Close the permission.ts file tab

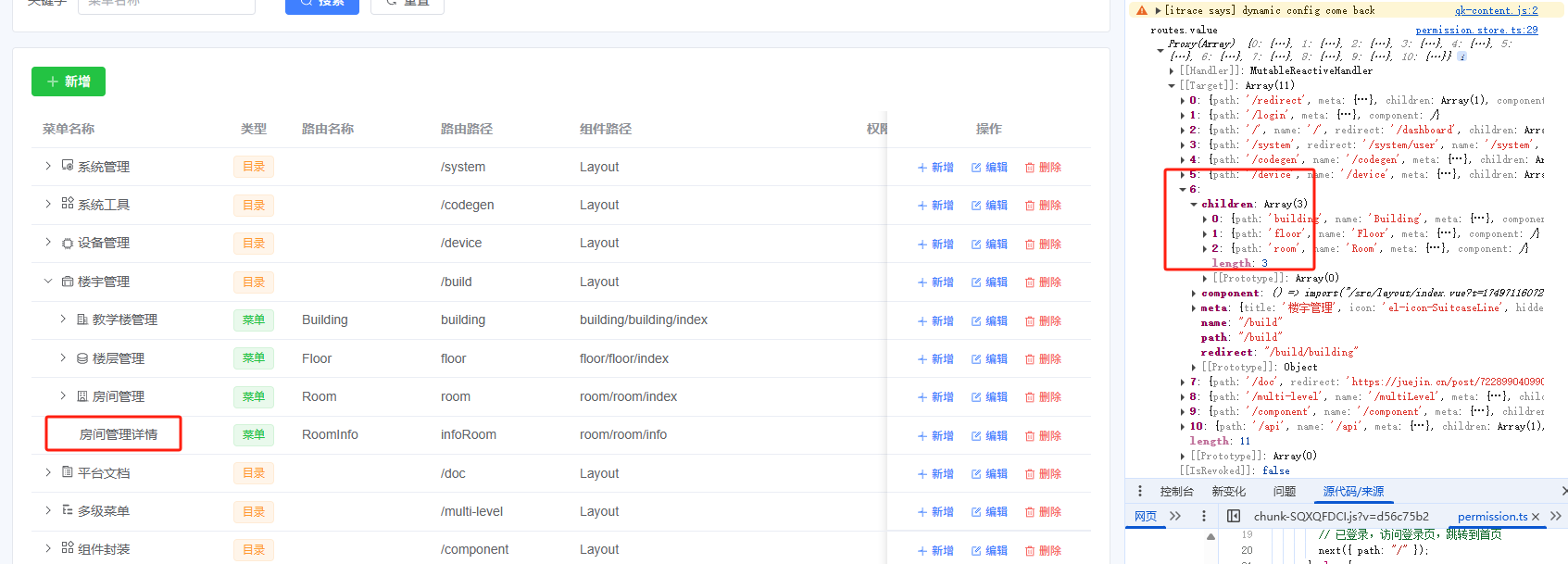[x=1536, y=516]
